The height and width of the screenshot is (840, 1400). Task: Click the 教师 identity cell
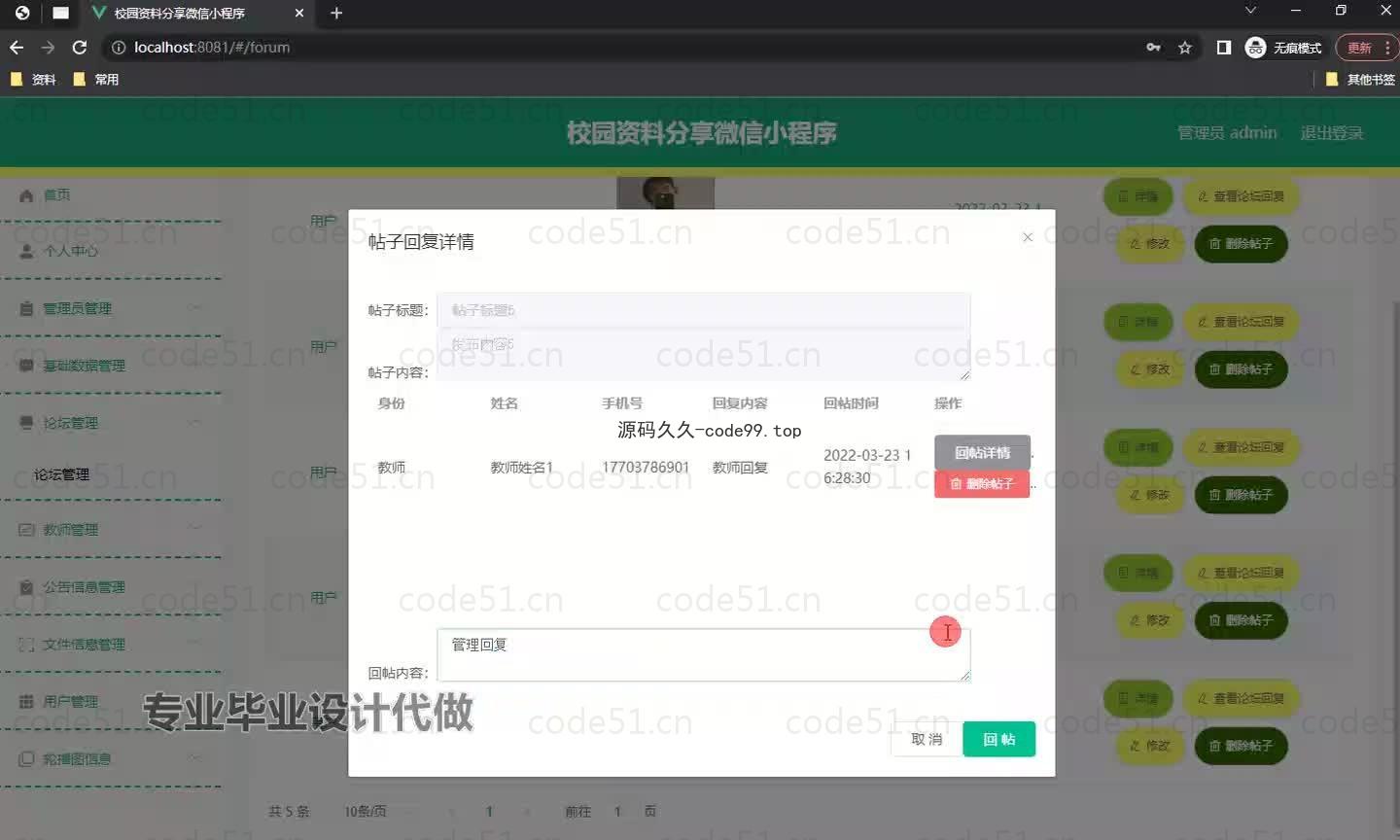(392, 468)
